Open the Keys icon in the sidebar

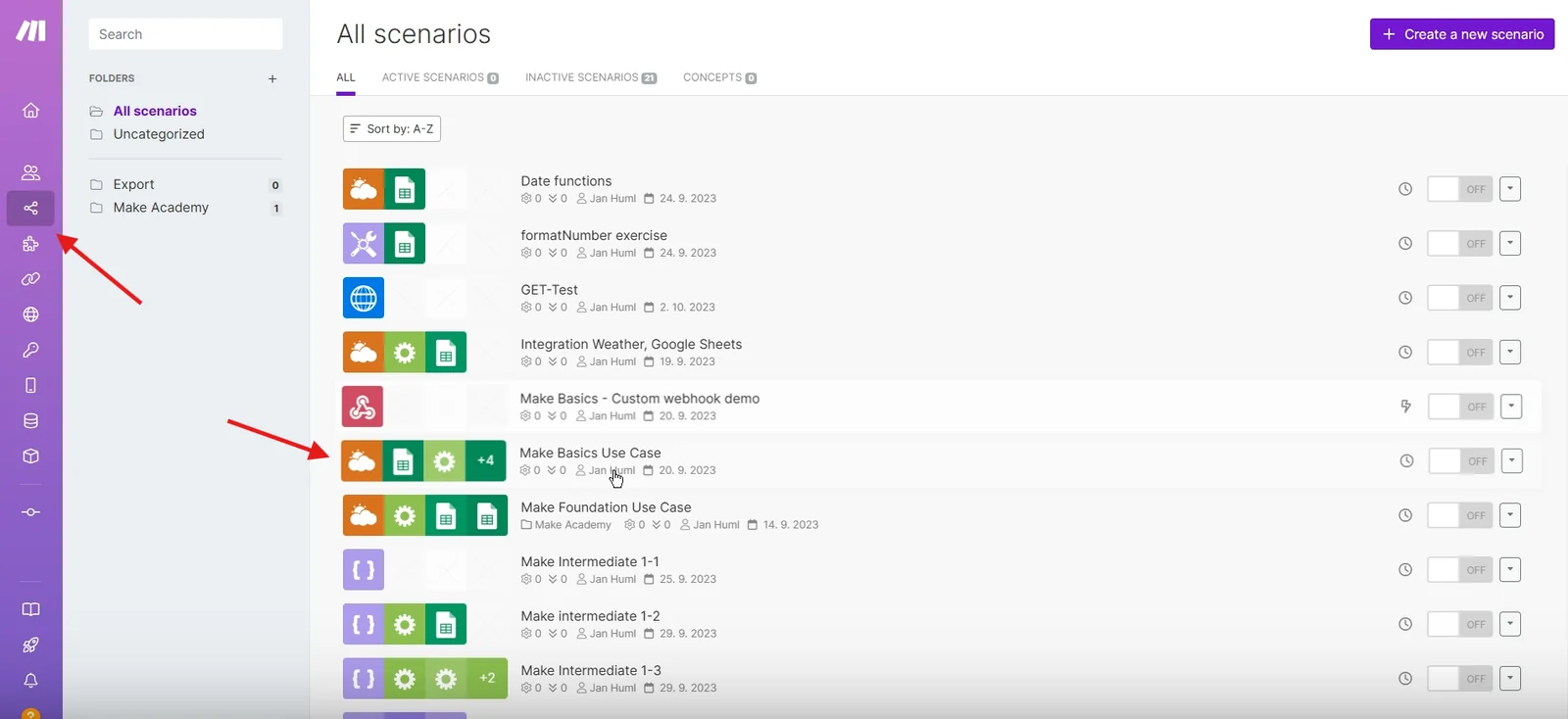[x=31, y=350]
